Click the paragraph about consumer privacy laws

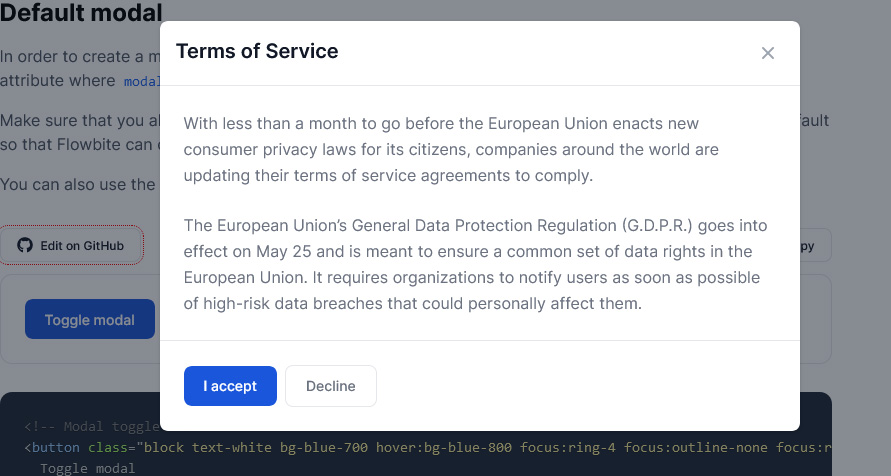click(x=451, y=149)
